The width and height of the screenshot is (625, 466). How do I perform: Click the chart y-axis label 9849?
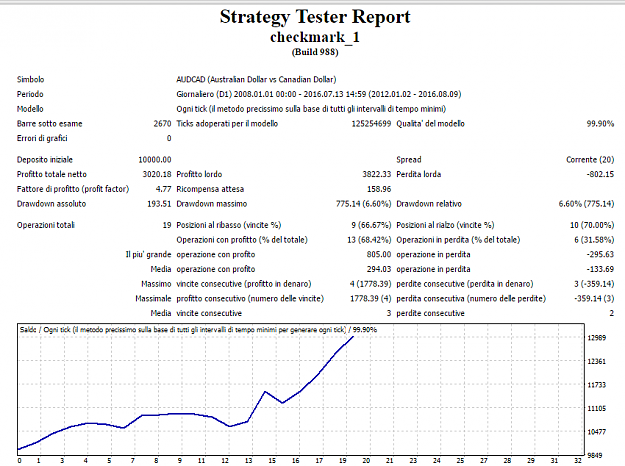coord(597,455)
